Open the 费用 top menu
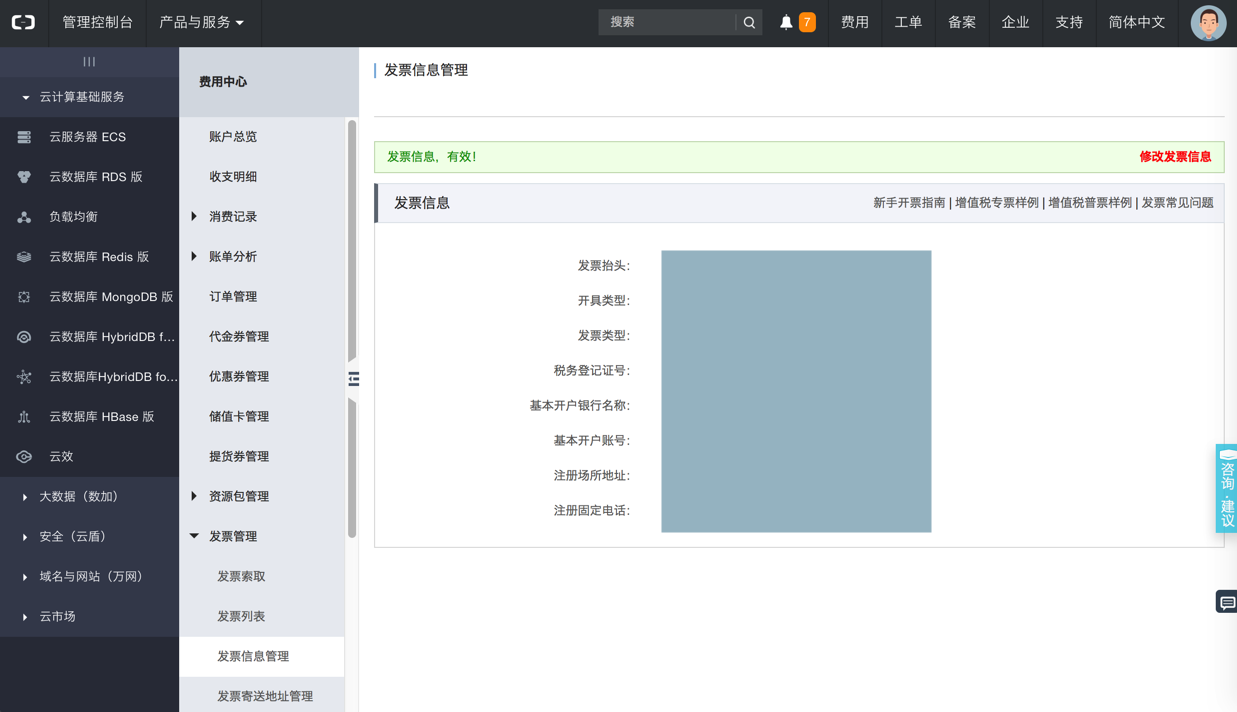The height and width of the screenshot is (712, 1237). [855, 22]
